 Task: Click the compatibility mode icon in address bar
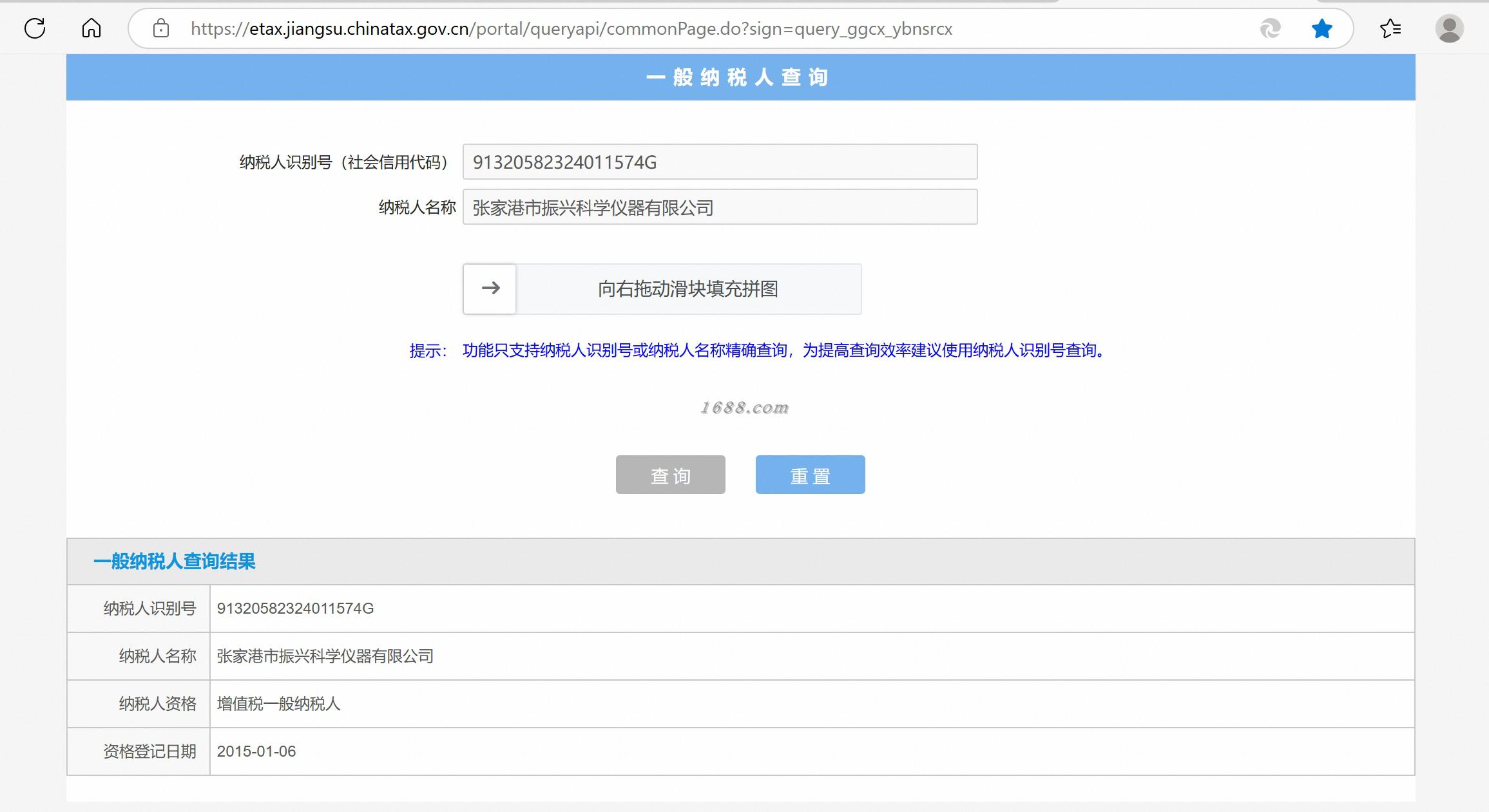coord(1270,28)
